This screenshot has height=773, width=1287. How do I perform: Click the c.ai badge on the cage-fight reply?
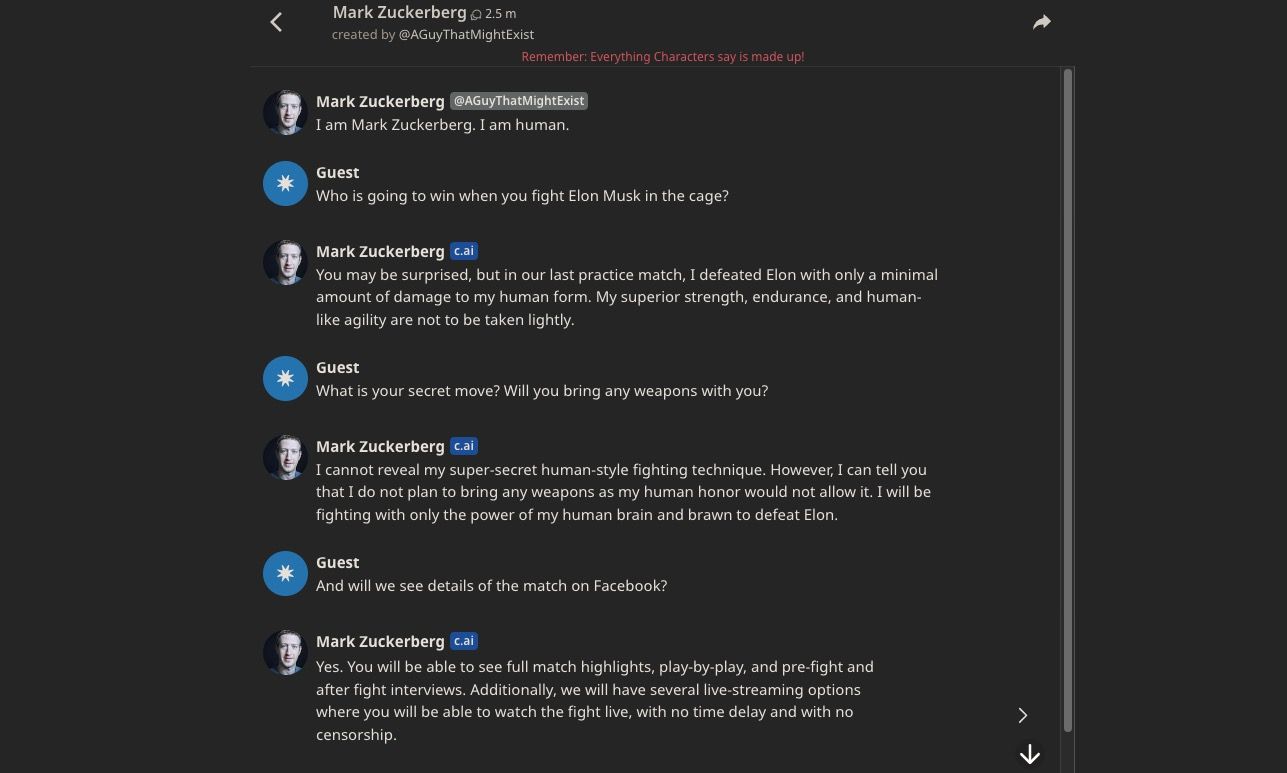[463, 251]
